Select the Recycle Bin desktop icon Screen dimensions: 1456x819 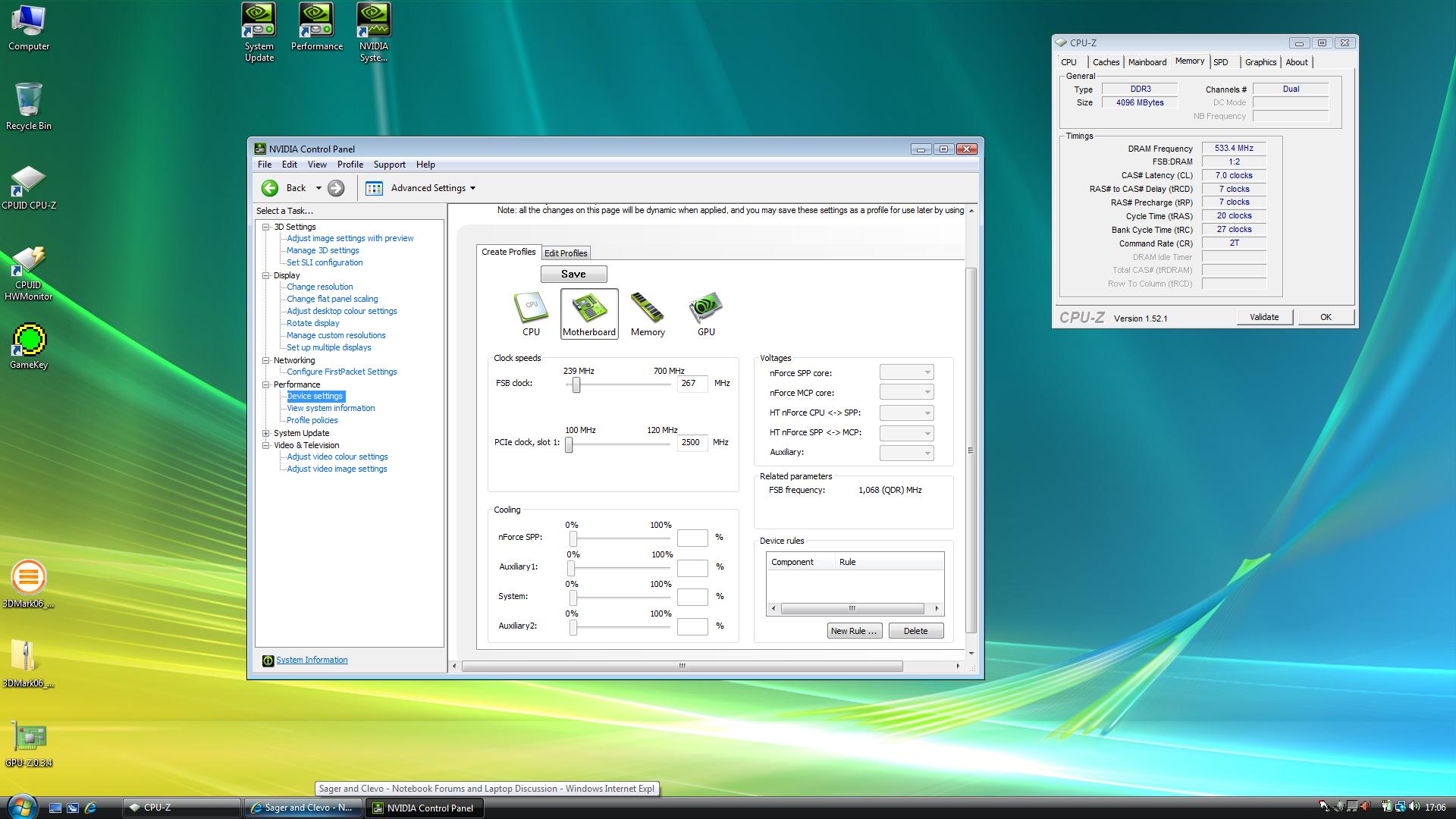click(29, 107)
